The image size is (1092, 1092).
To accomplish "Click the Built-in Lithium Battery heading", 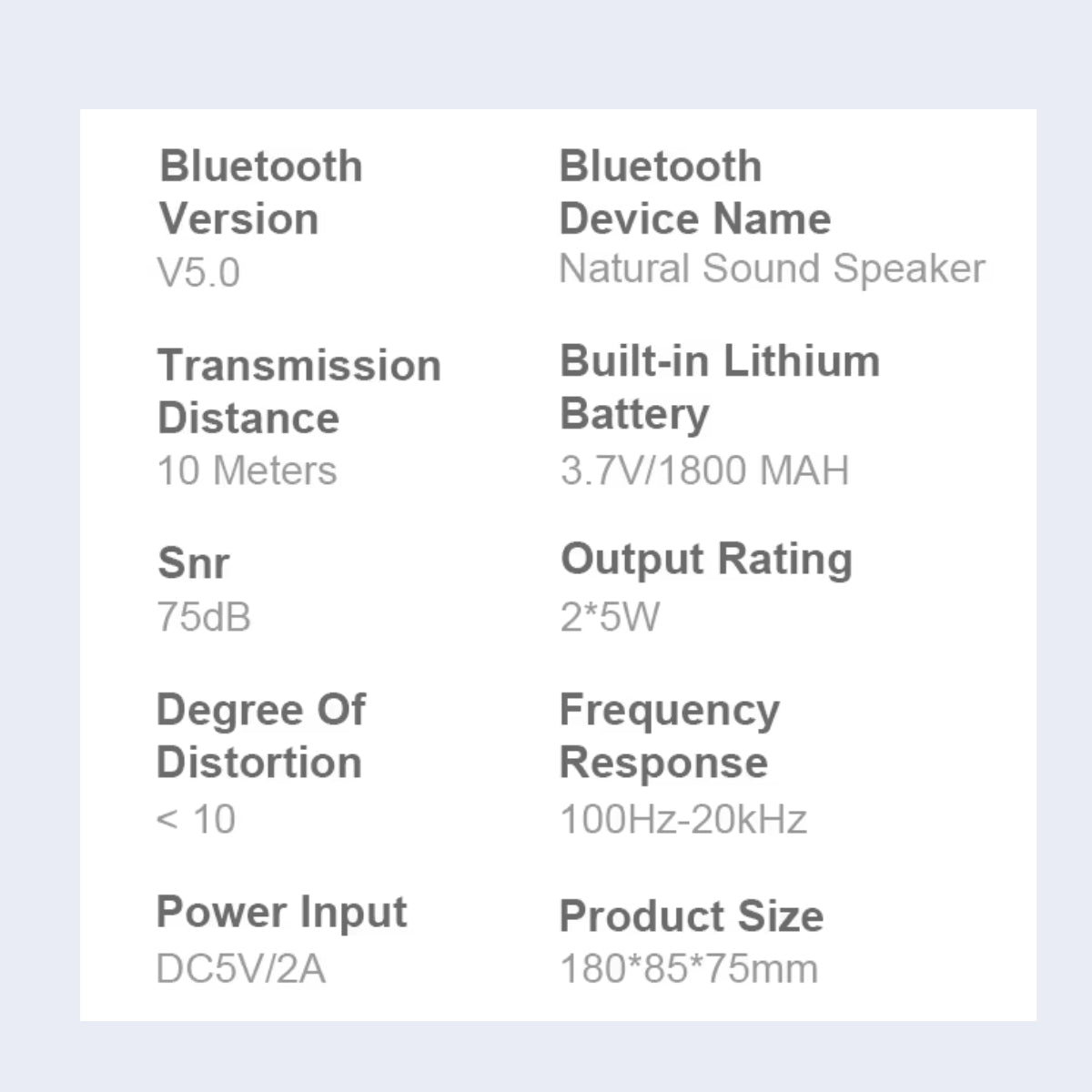I will (720, 387).
